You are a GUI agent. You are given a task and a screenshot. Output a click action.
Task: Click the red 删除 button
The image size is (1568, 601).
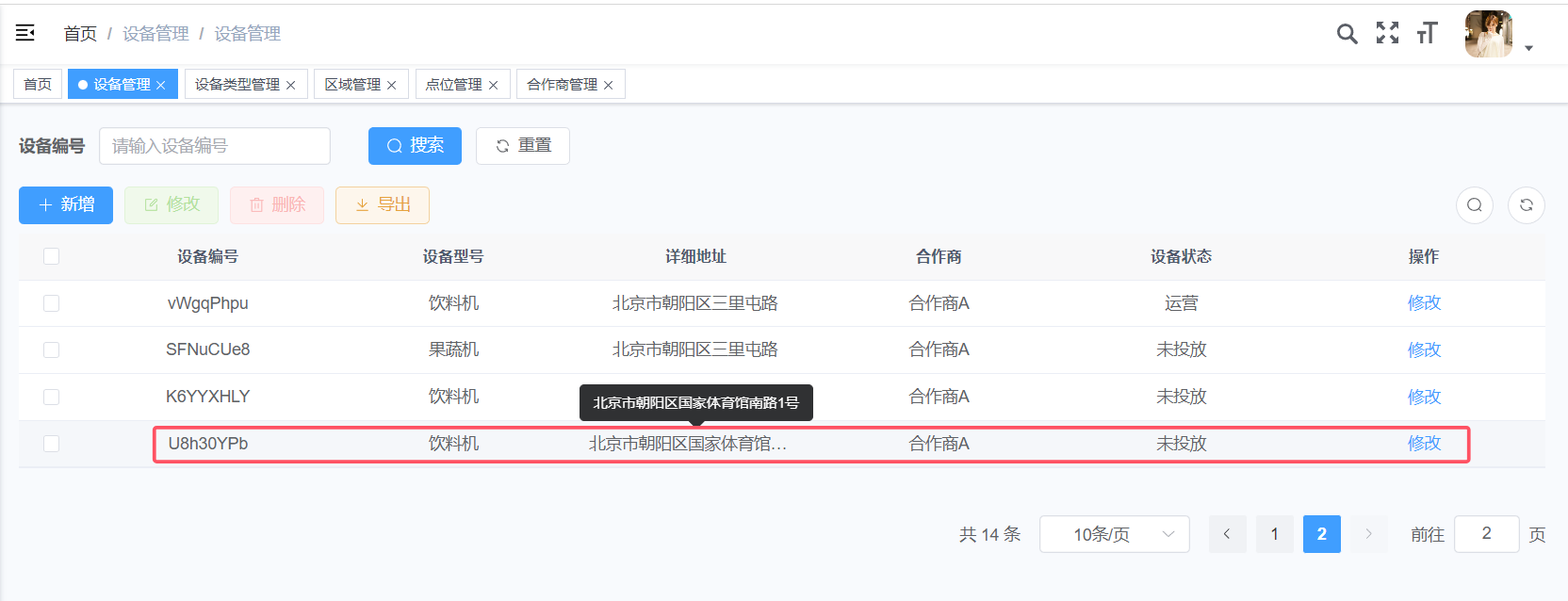[x=277, y=205]
